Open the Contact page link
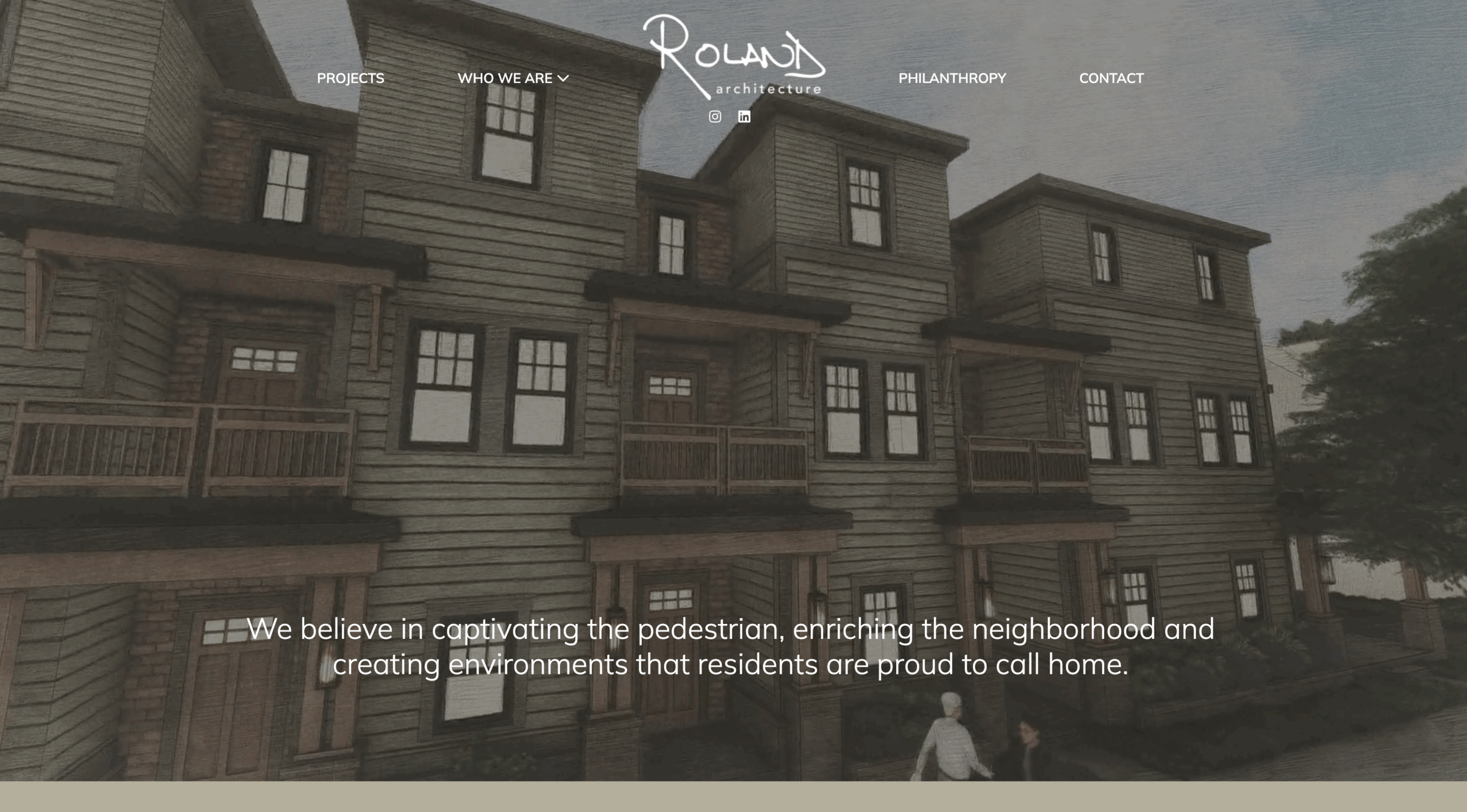 pos(1111,79)
